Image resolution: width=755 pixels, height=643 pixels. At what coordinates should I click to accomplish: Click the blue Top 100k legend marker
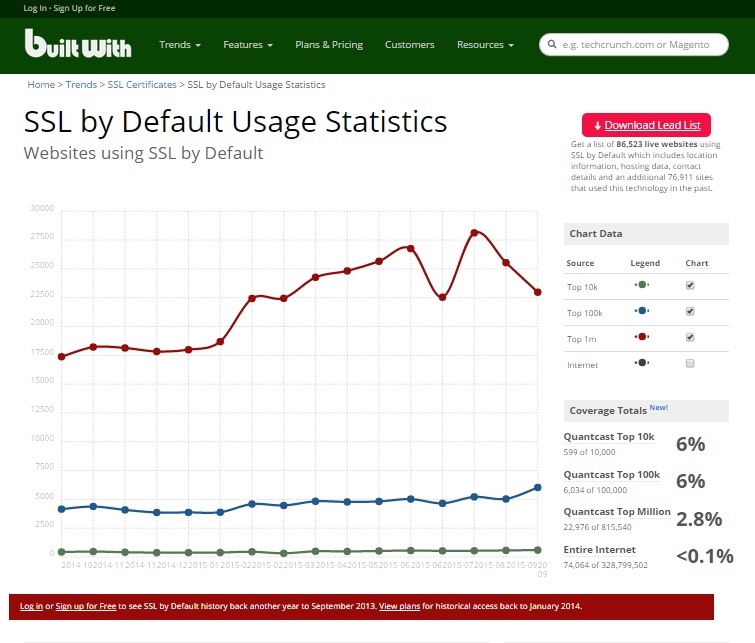coord(642,311)
